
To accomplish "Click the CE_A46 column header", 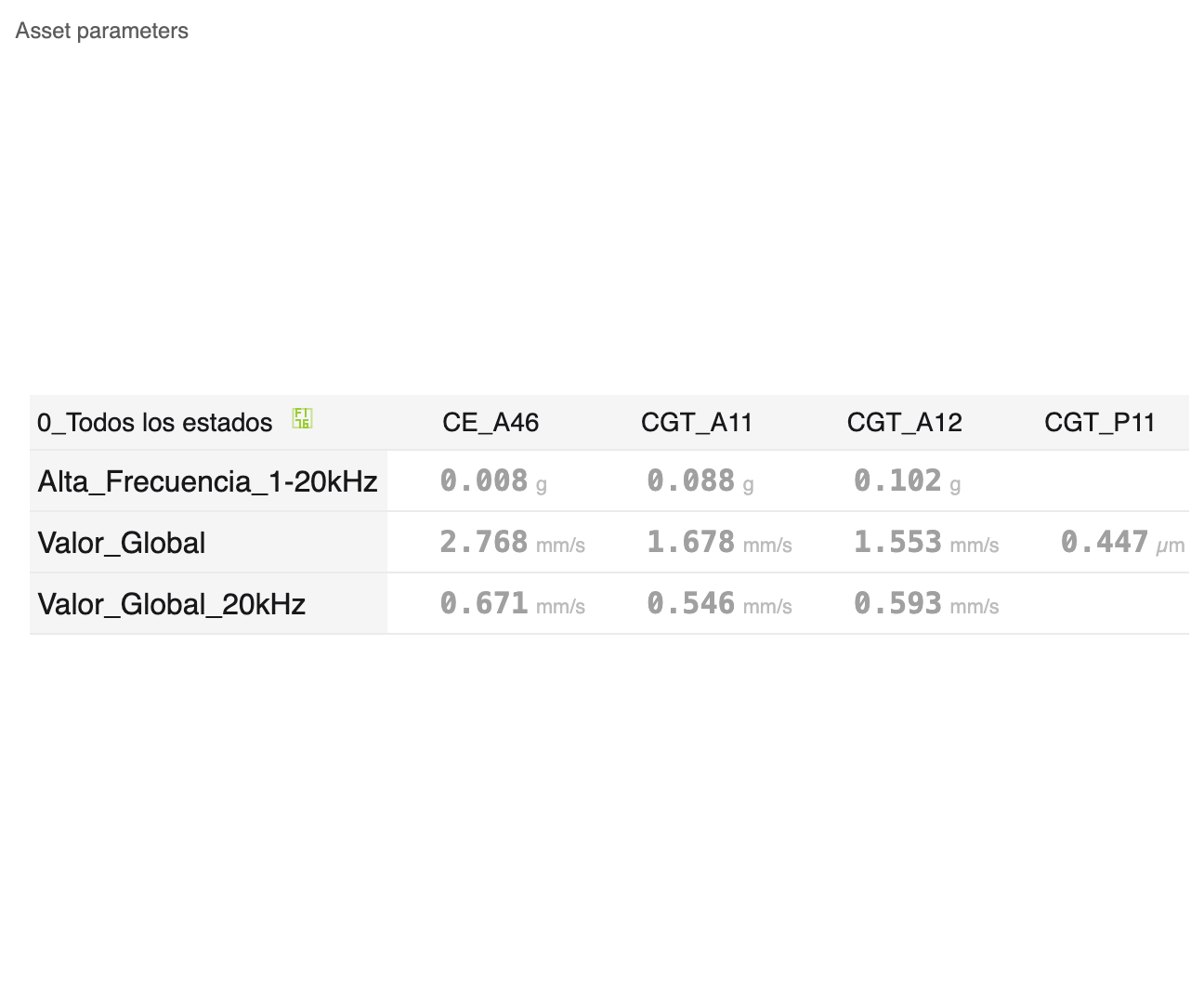I will 491,423.
